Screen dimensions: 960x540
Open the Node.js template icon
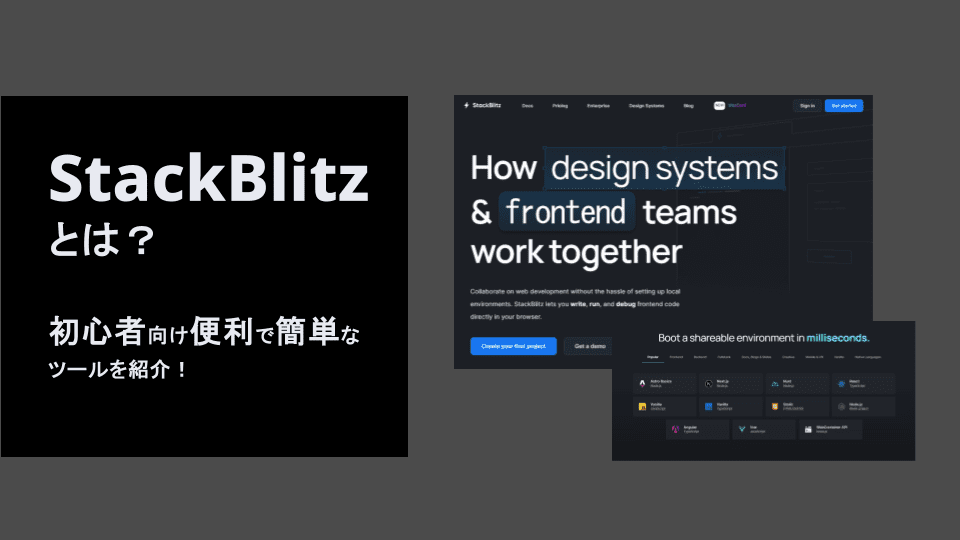[x=840, y=406]
